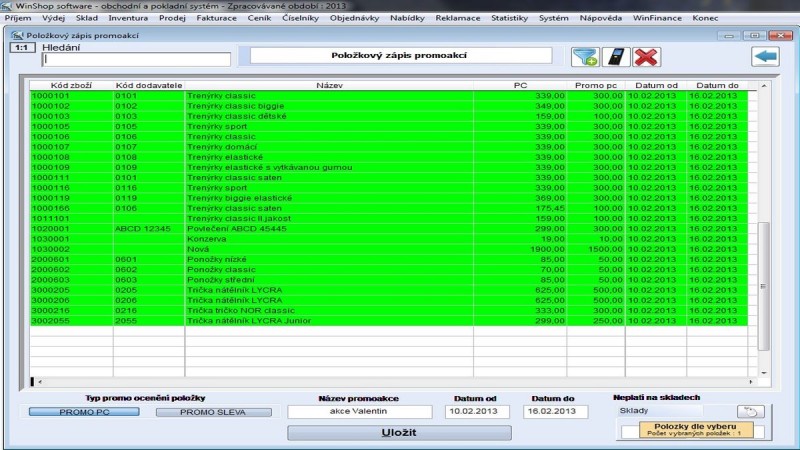Open the Fakturace menu
The width and height of the screenshot is (800, 450).
point(214,18)
